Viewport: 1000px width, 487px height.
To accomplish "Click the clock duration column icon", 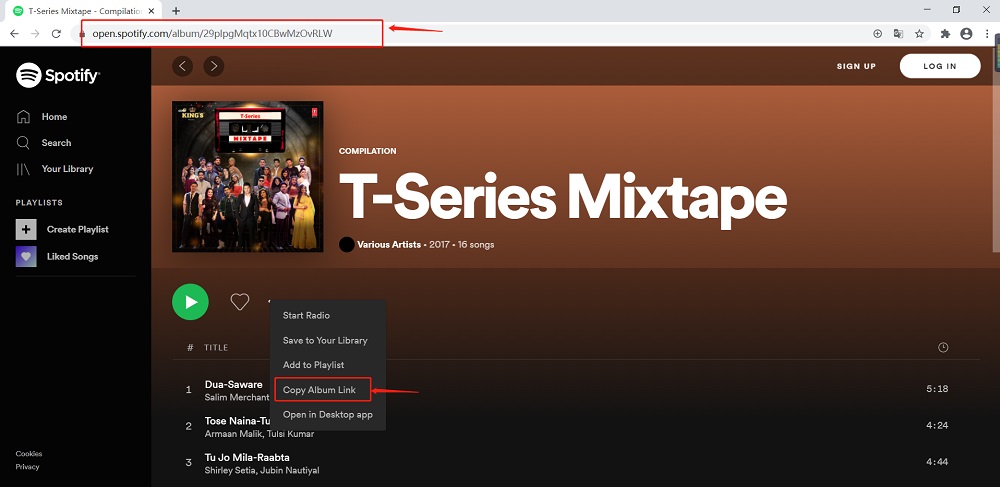I will [x=943, y=347].
